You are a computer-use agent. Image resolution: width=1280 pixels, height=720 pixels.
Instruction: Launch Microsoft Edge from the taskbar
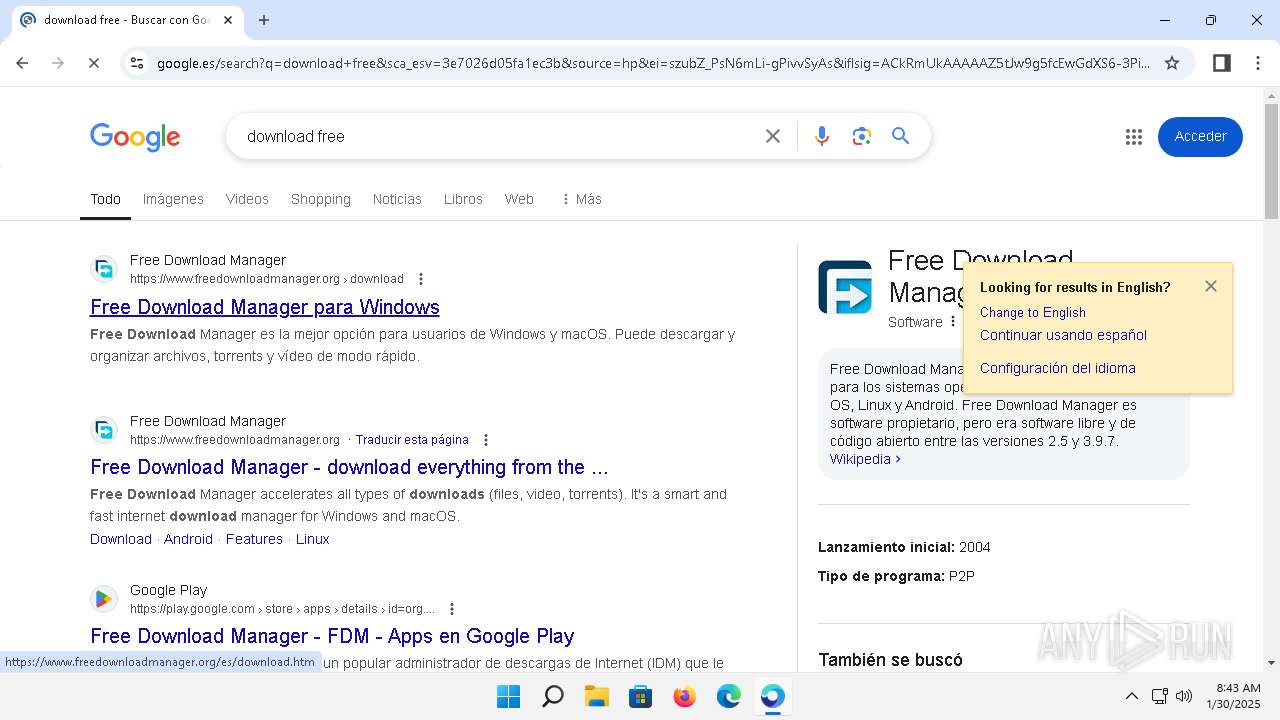tap(728, 696)
